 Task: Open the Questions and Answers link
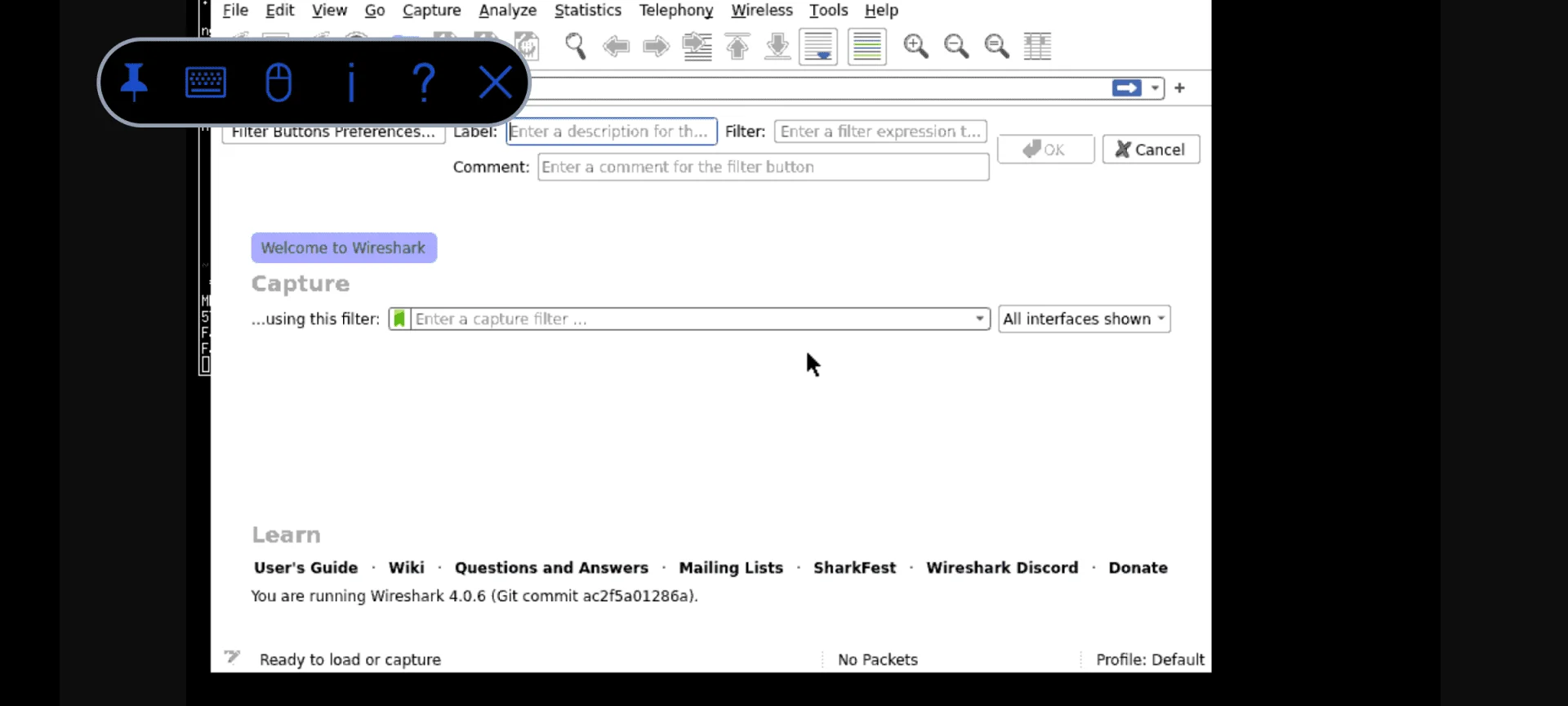(x=551, y=567)
